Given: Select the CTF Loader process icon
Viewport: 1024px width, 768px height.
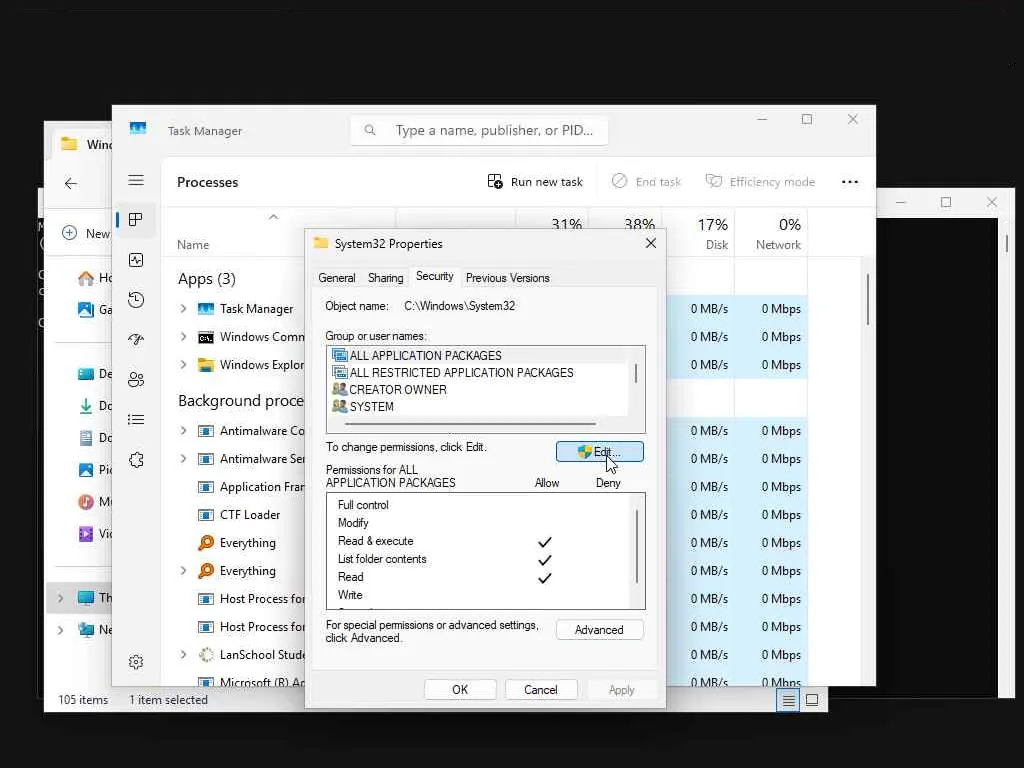Looking at the screenshot, I should [x=206, y=515].
